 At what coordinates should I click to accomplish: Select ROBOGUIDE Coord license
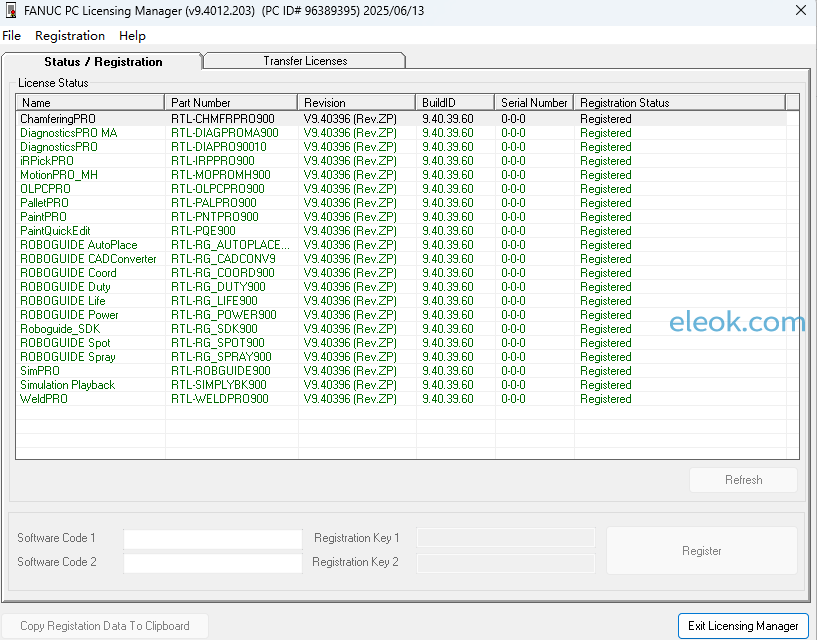[x=401, y=273]
